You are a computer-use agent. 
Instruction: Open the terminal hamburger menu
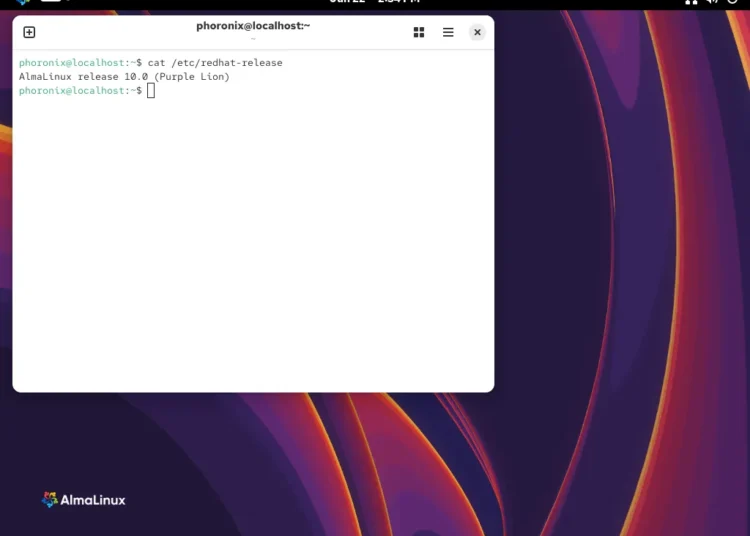448,32
